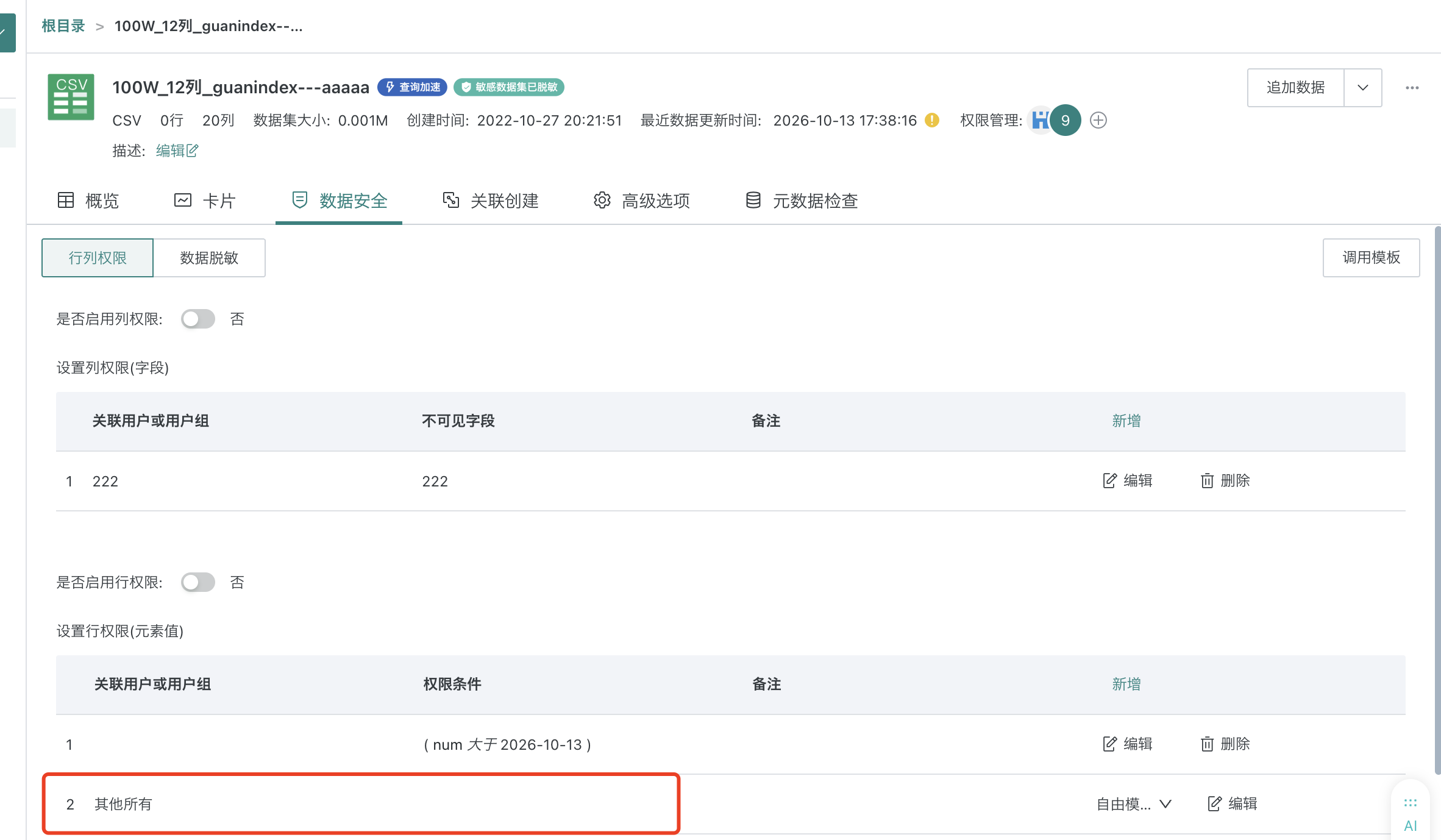The image size is (1441, 840).
Task: Click the 调用模板 button
Action: click(1372, 258)
